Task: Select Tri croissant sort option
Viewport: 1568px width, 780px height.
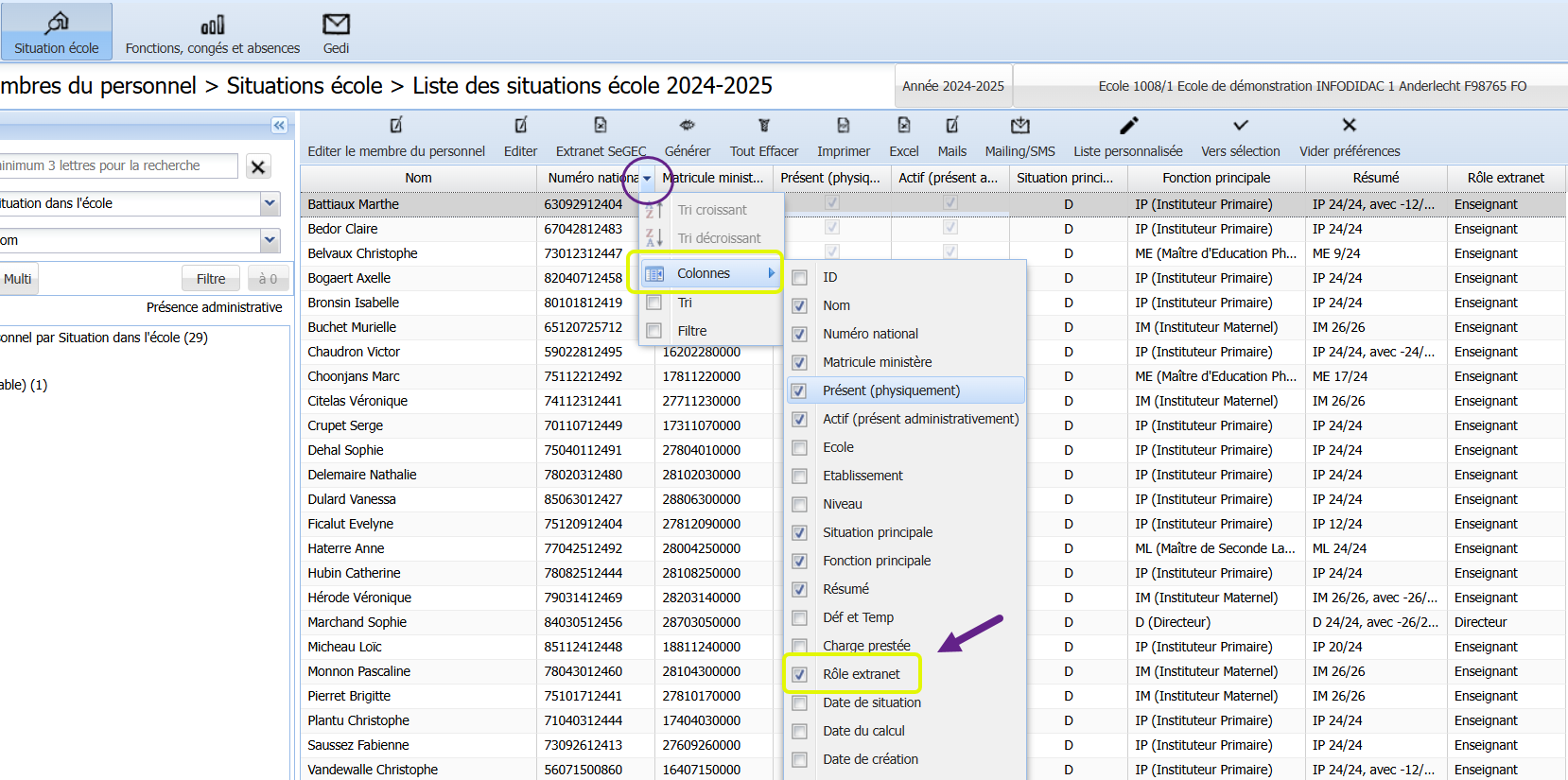Action: pos(711,210)
